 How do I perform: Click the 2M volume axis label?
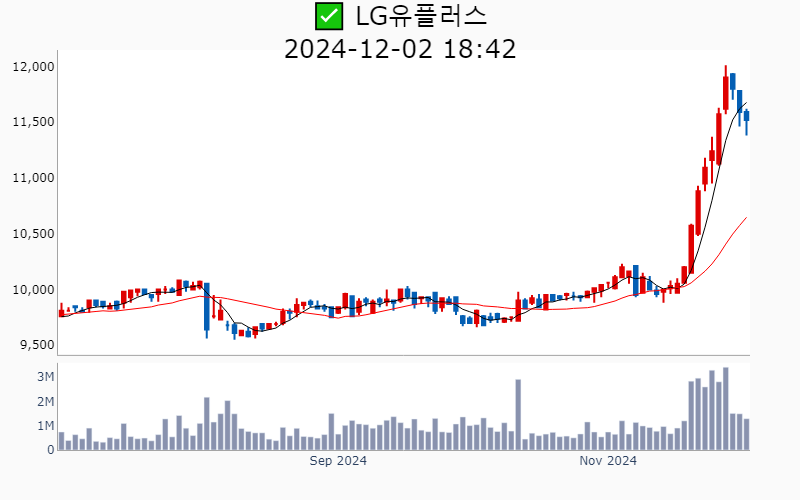tap(45, 402)
